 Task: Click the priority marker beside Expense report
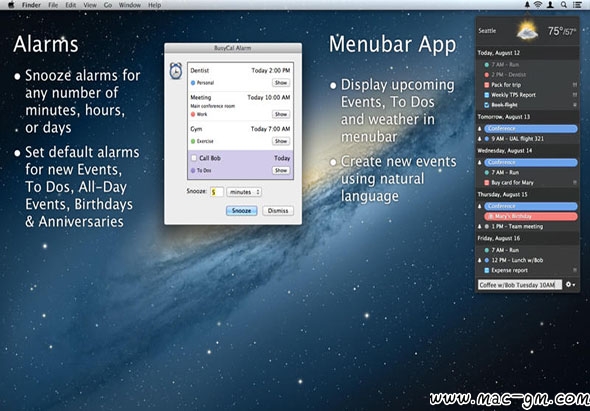[575, 270]
